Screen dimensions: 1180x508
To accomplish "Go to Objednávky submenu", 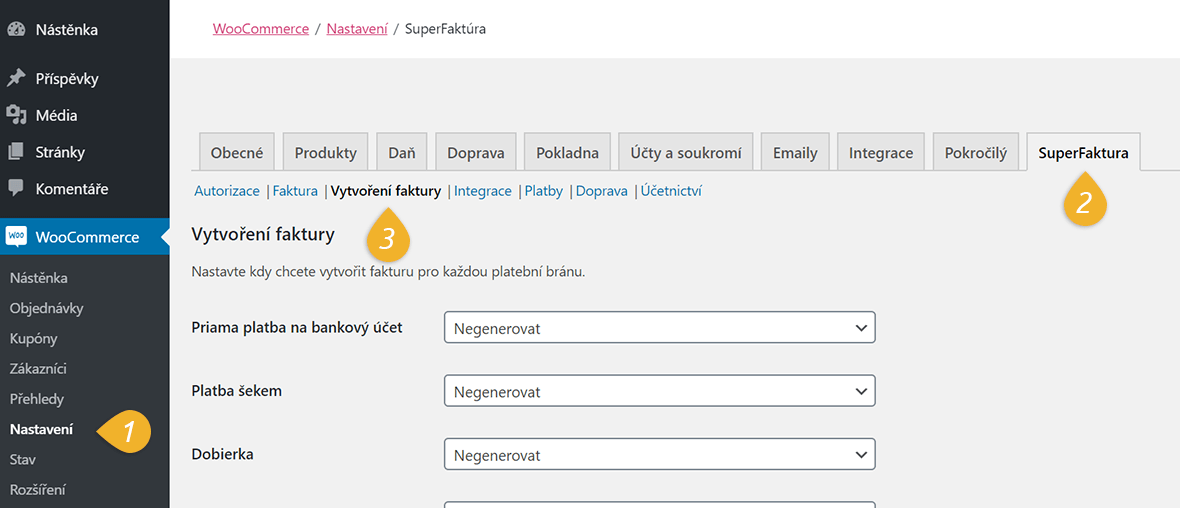I will point(47,309).
